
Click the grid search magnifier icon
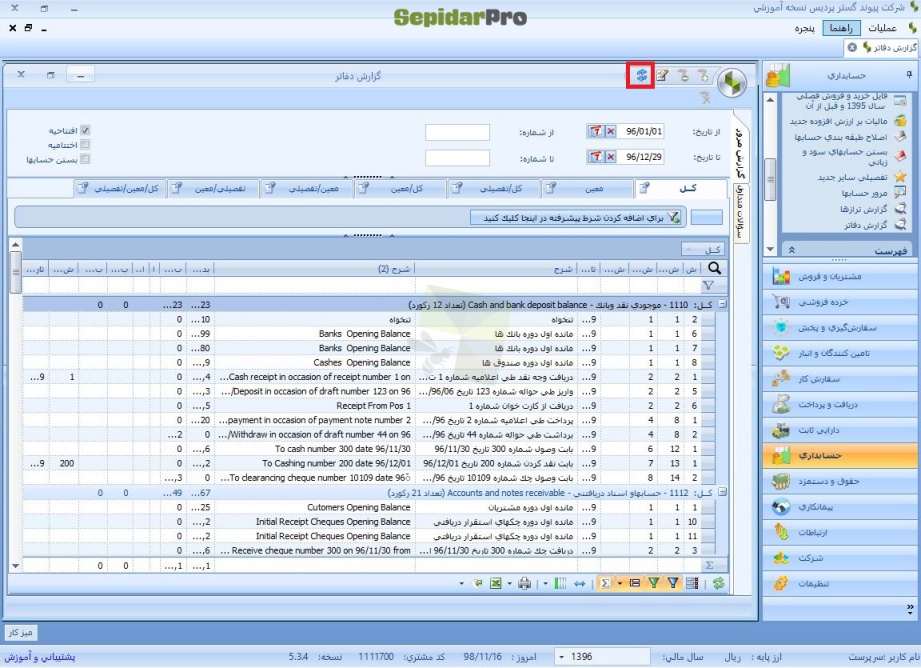pos(714,268)
